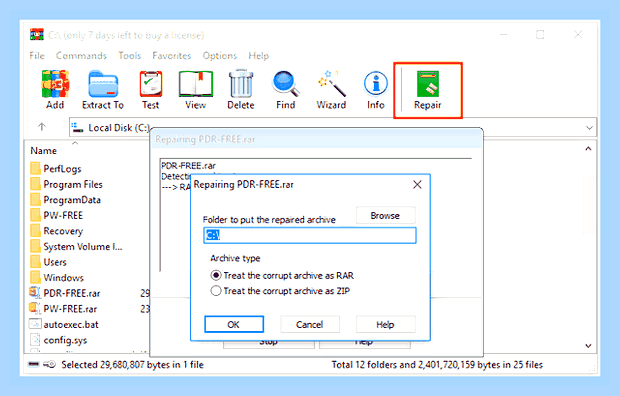Click the folder path field containing C:\

310,235
